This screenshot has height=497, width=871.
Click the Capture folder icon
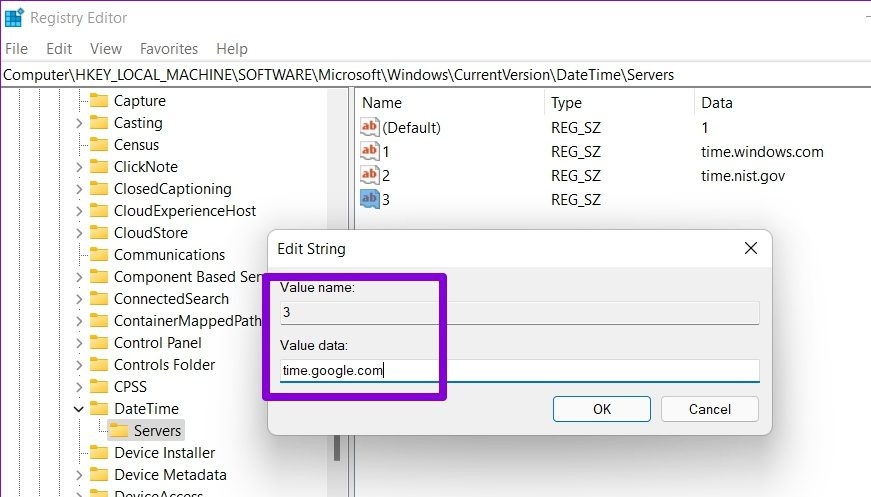[x=99, y=101]
